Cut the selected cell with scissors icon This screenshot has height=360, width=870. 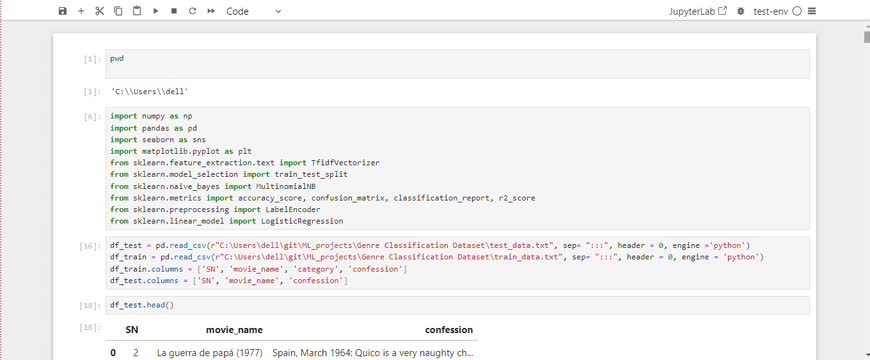(100, 11)
